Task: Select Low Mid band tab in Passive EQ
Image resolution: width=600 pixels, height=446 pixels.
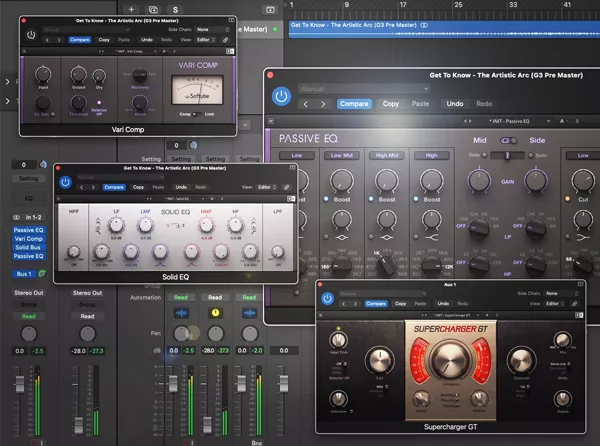Action: pos(342,155)
